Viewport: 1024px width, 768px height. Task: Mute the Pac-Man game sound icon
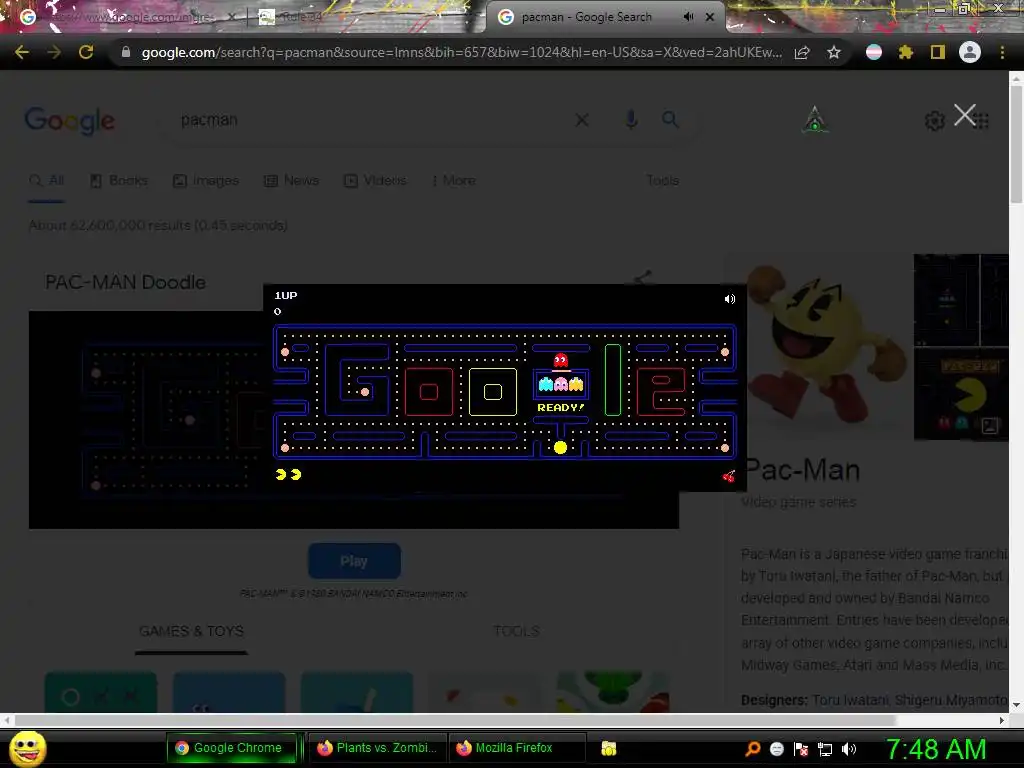click(x=729, y=298)
